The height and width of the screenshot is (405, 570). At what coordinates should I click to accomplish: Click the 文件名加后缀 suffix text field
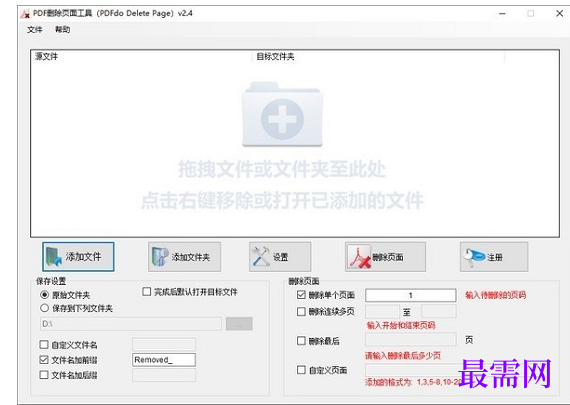click(164, 375)
